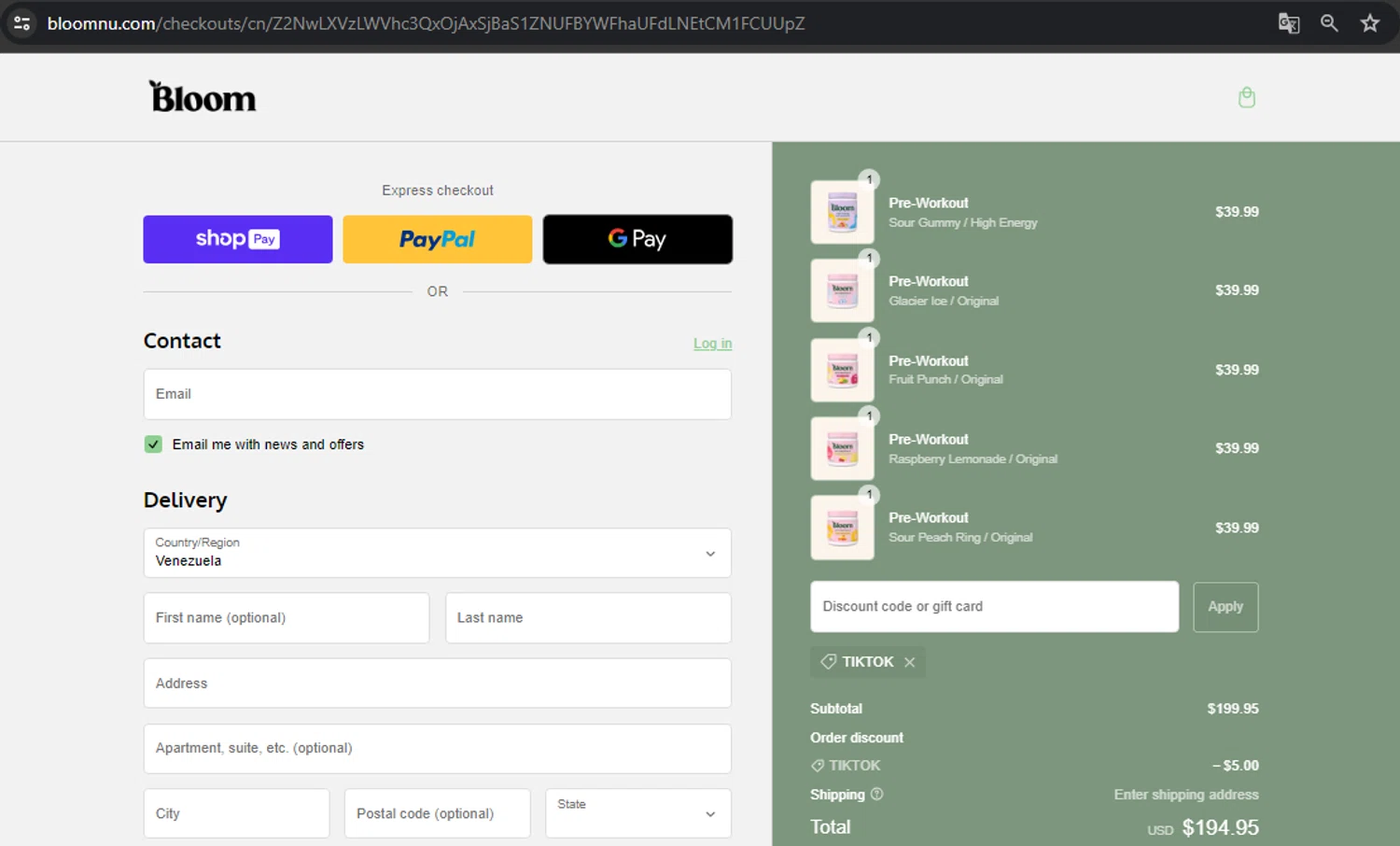
Task: Bookmark this page with the star icon
Action: tap(1369, 23)
